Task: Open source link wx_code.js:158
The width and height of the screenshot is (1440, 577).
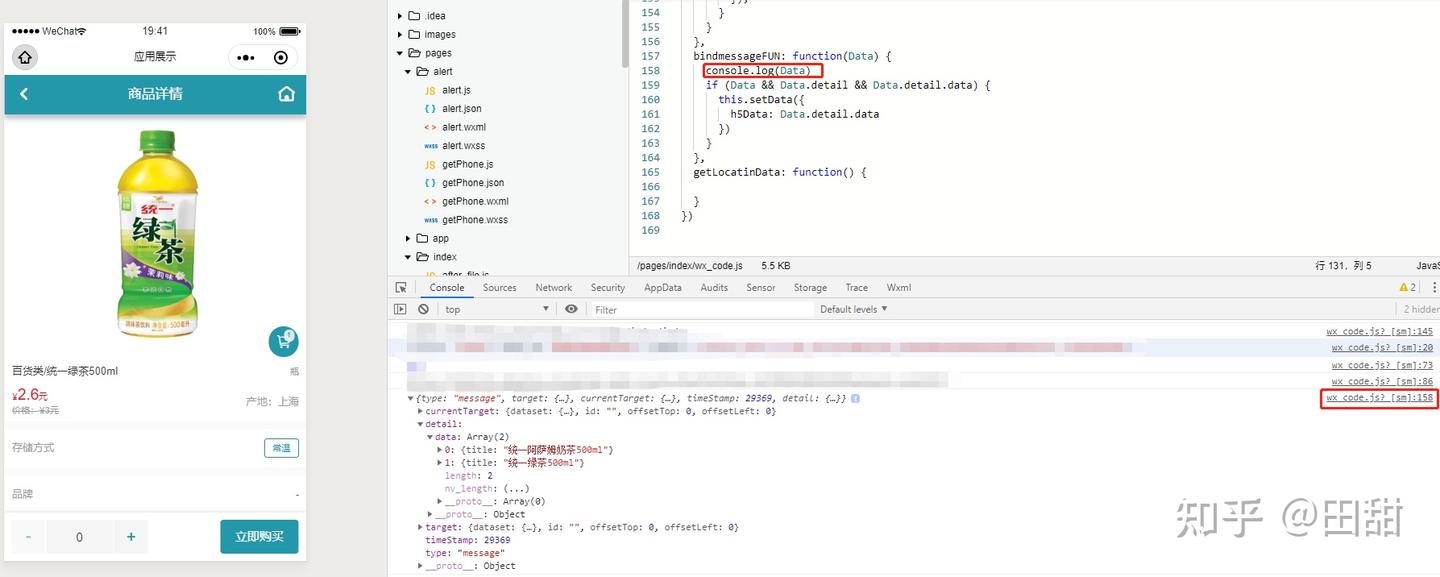Action: point(1379,398)
